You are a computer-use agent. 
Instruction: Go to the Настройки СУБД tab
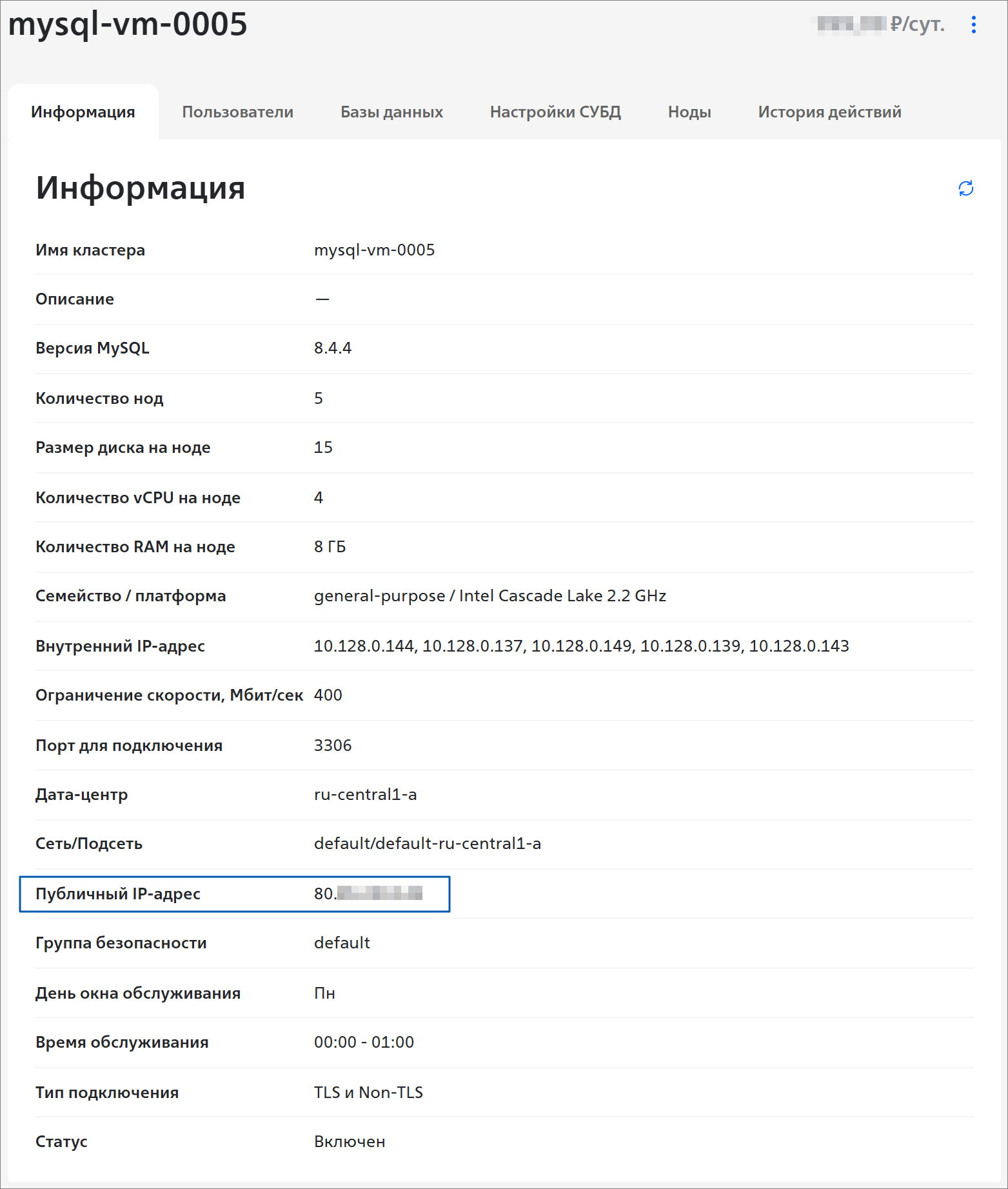tap(555, 112)
